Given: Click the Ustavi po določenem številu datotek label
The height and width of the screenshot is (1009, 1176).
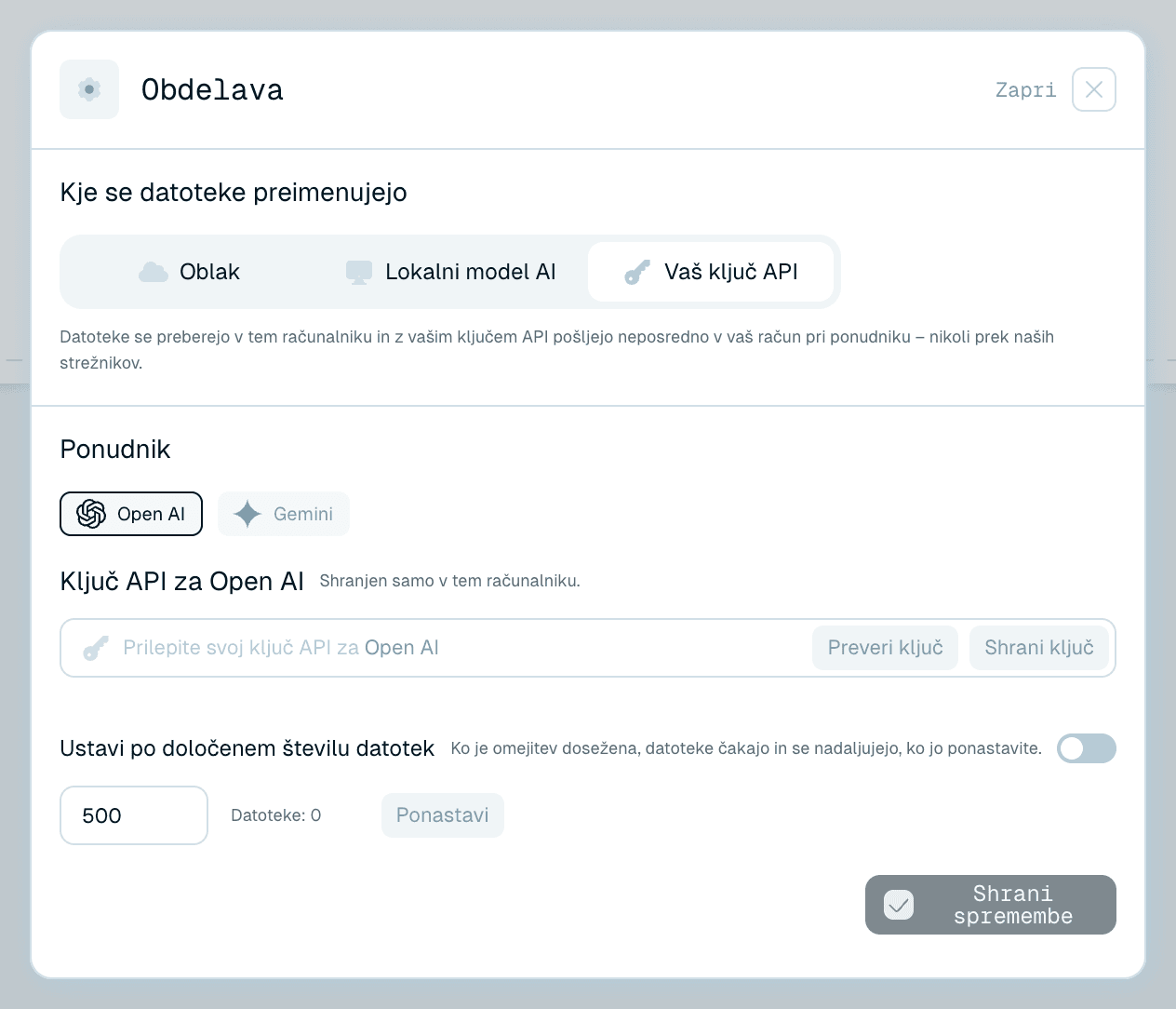Looking at the screenshot, I should click(x=247, y=748).
